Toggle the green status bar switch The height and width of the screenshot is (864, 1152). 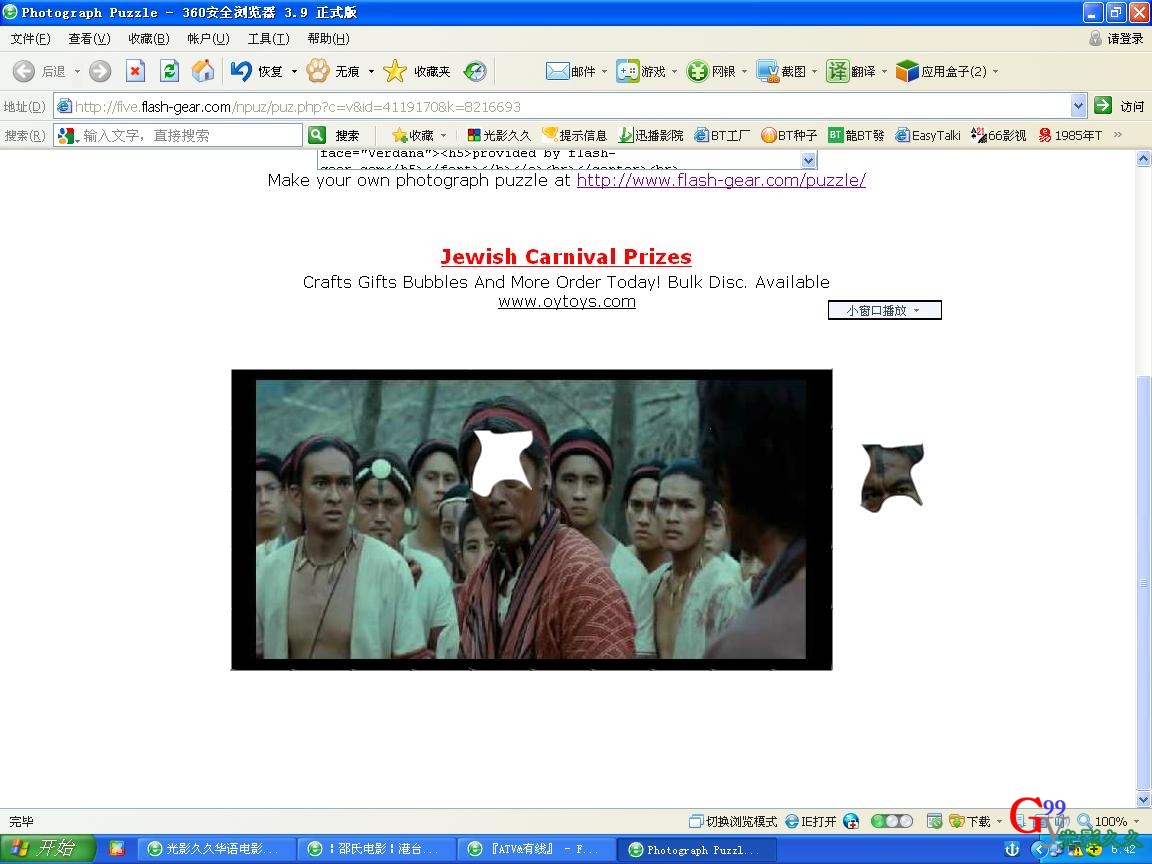[x=891, y=821]
